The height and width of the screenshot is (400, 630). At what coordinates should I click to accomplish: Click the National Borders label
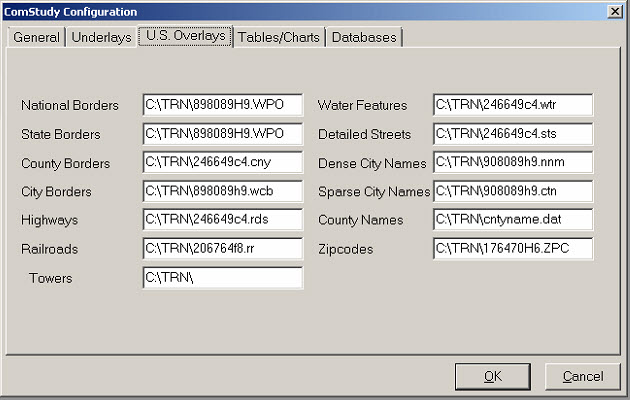pos(70,105)
